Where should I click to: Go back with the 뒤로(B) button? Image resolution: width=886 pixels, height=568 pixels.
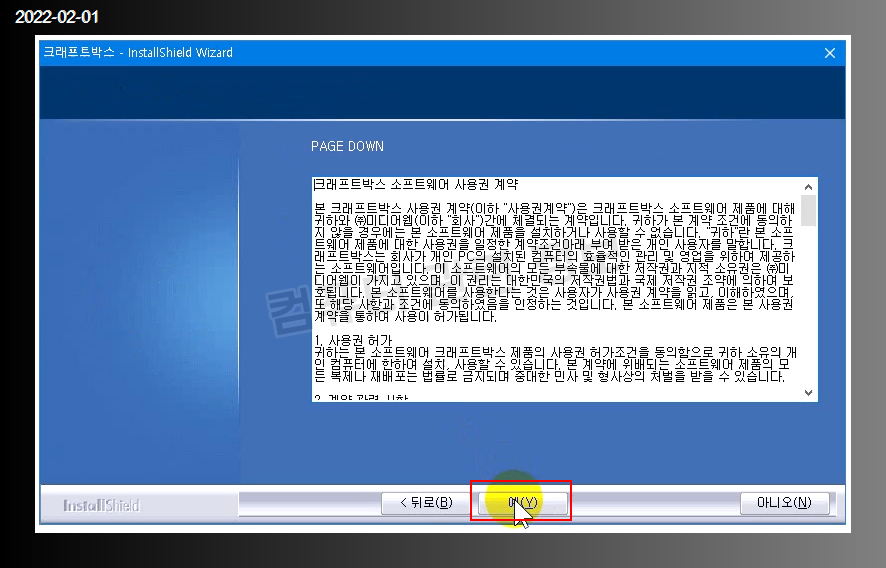(426, 503)
